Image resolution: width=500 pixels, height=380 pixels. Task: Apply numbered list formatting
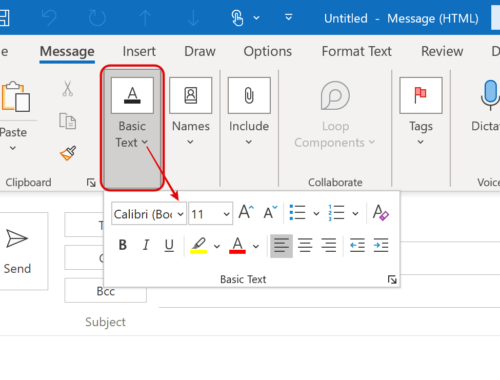(x=336, y=212)
